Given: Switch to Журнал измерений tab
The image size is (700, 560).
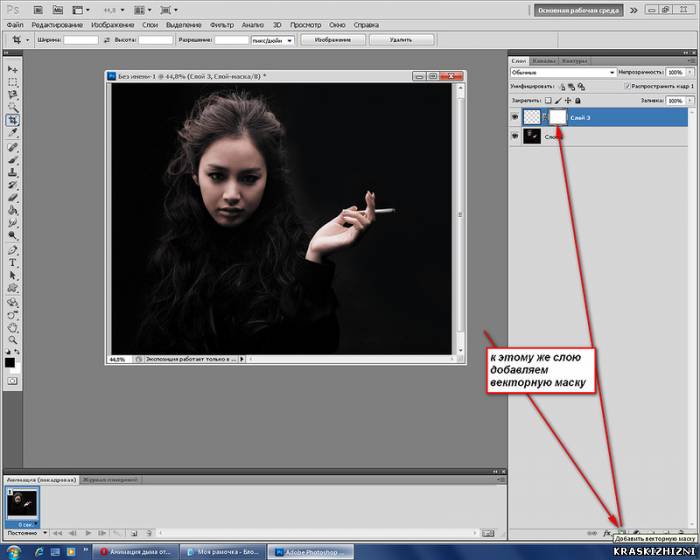Looking at the screenshot, I should click(x=109, y=480).
